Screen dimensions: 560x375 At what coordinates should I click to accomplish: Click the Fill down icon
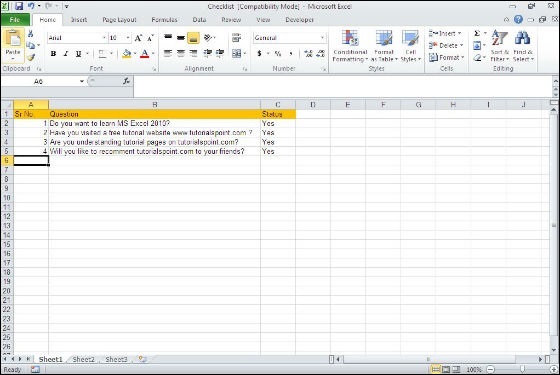click(x=477, y=46)
